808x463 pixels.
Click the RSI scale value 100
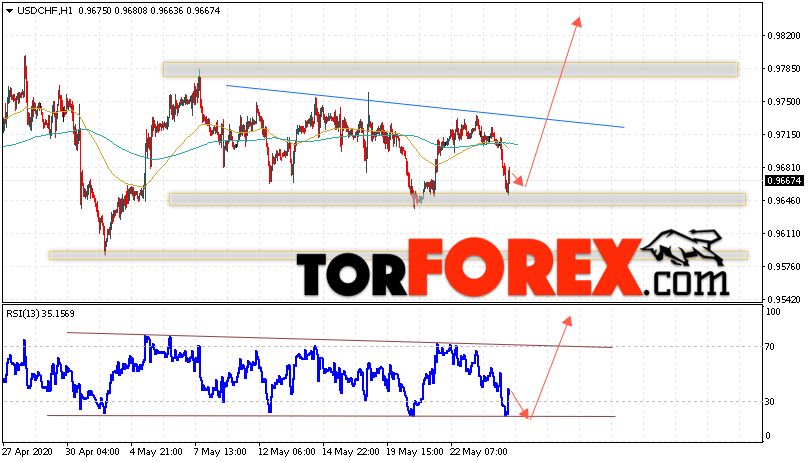(x=773, y=311)
